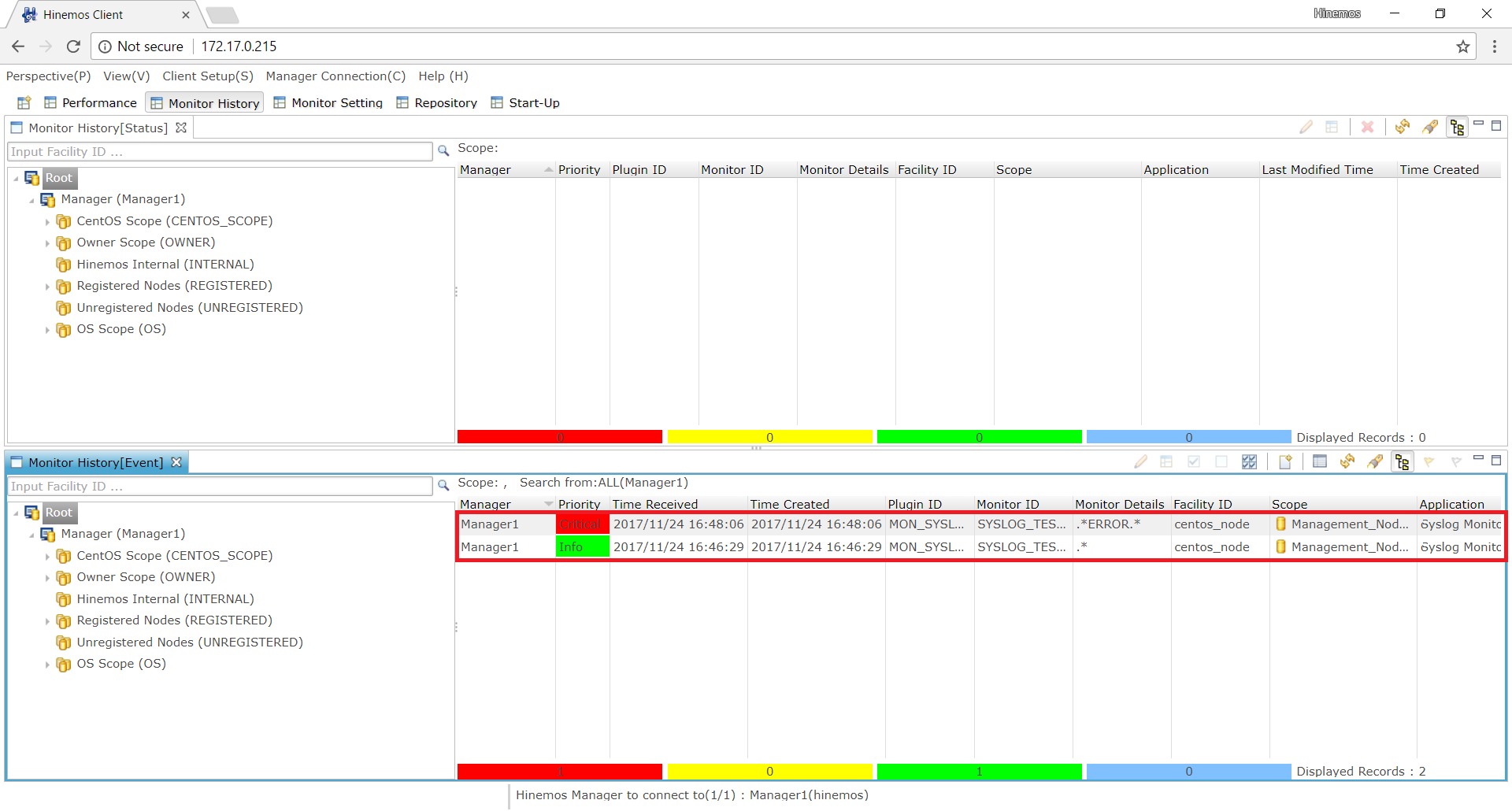The image size is (1512, 811).
Task: Click the red X delete icon in the Status view
Action: coord(1368,127)
